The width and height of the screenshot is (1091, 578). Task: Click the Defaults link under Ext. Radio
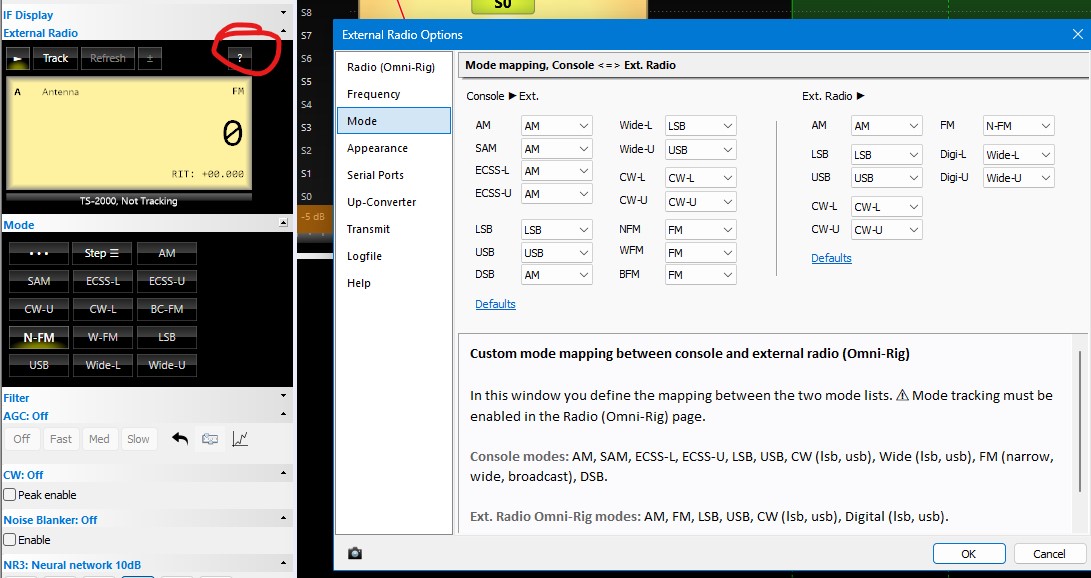[831, 258]
